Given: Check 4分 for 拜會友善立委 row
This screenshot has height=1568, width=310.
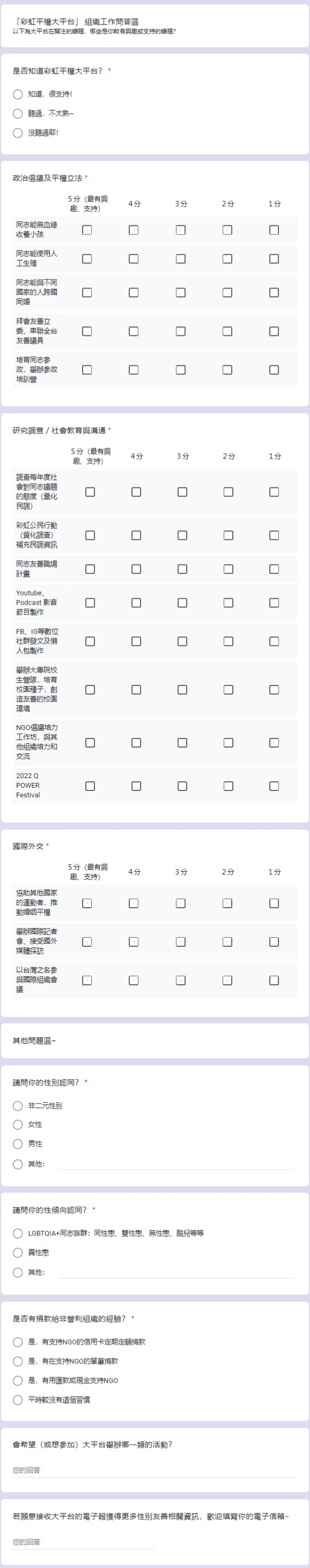Looking at the screenshot, I should (x=134, y=331).
